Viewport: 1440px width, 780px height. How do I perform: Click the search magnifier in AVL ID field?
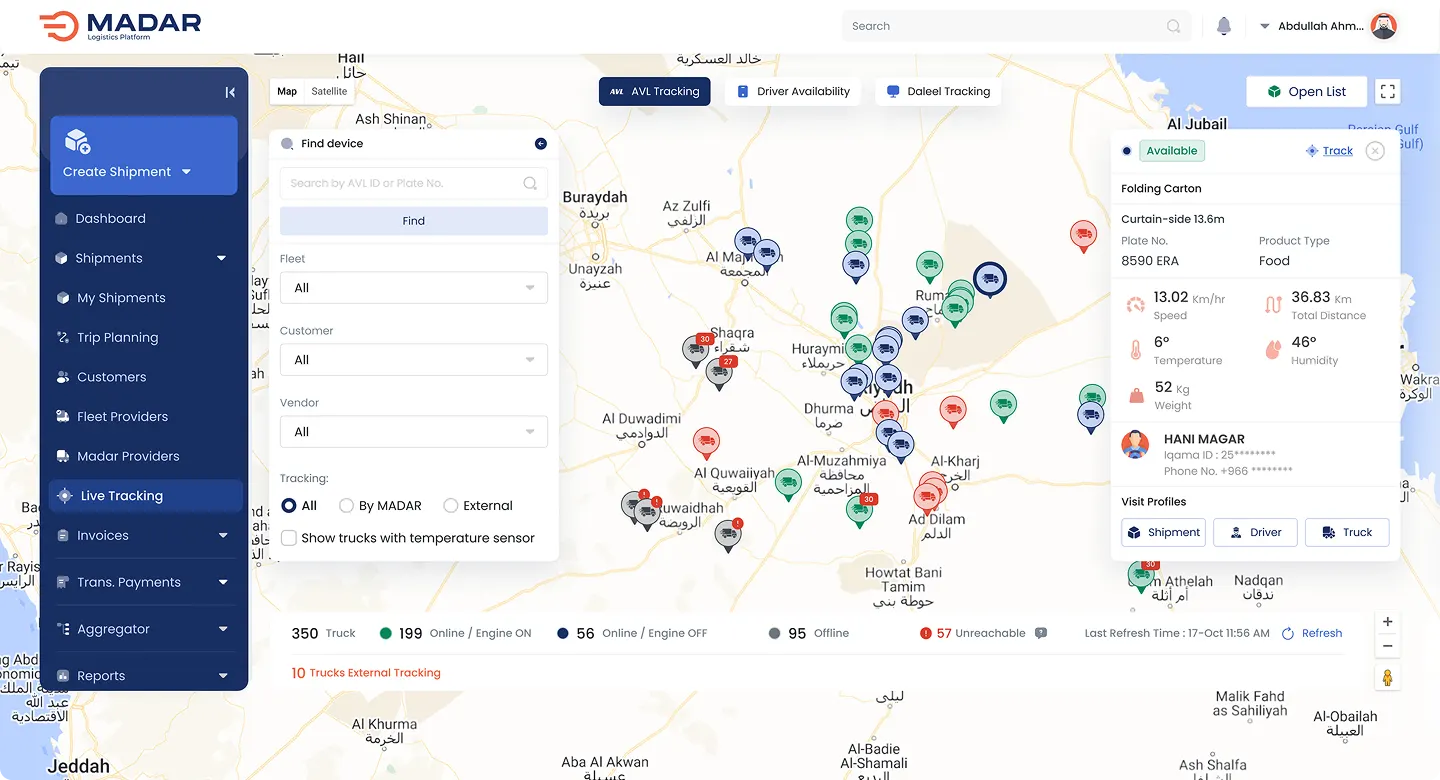point(530,183)
